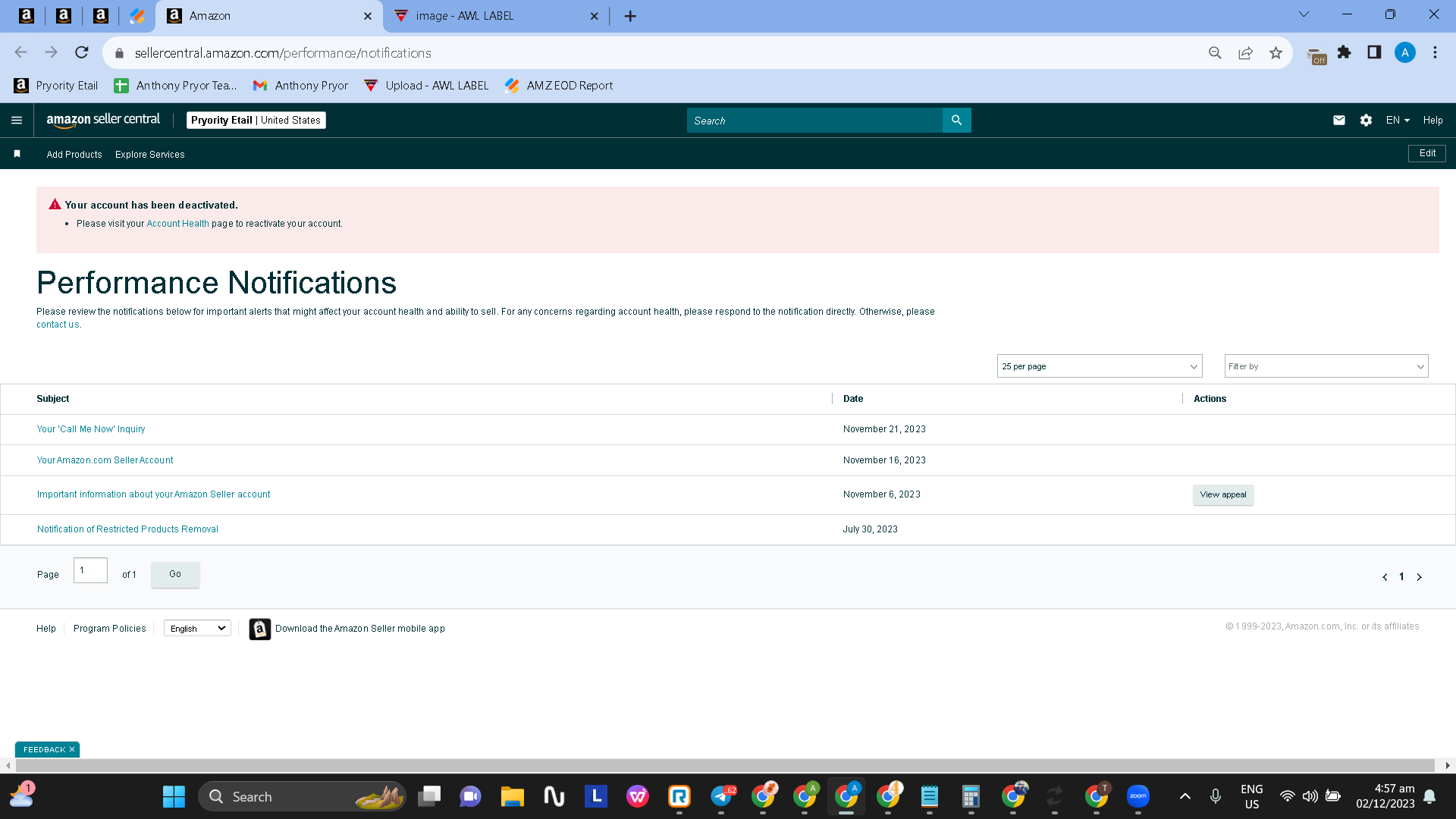Viewport: 1456px width, 819px height.
Task: Expand the English language selector in footer
Action: 197,629
